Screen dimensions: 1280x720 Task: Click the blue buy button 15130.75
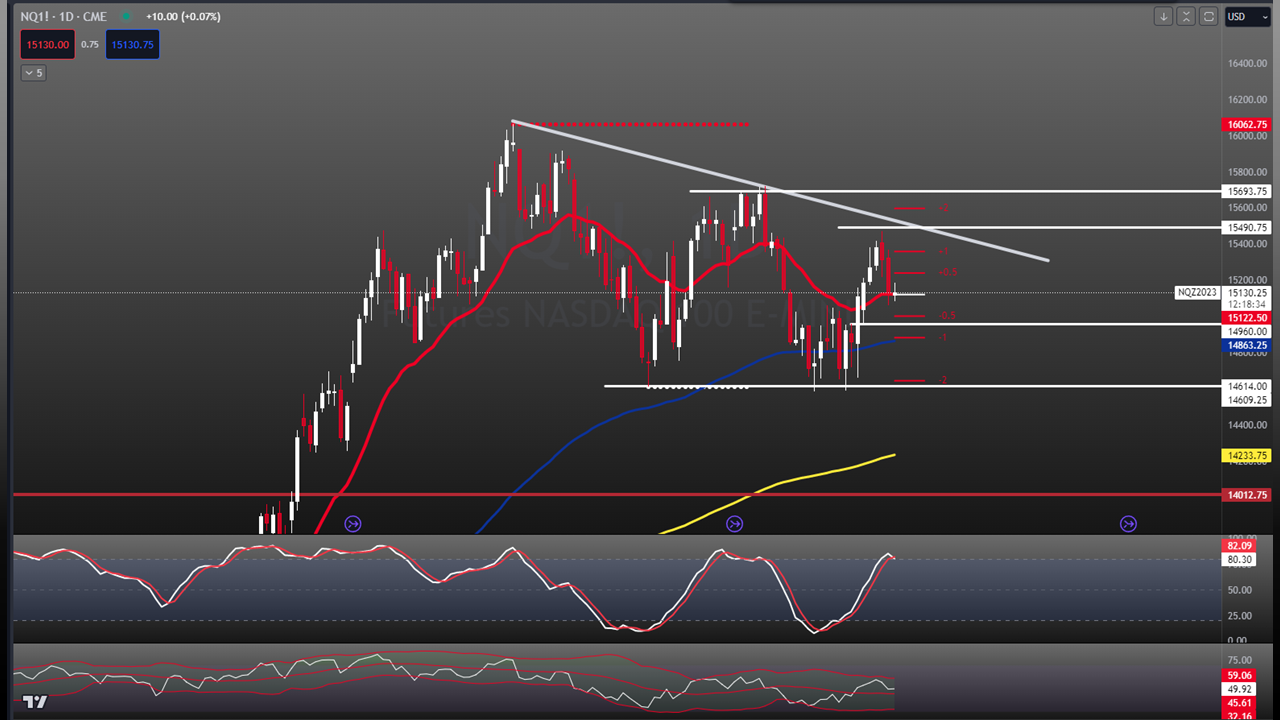point(132,44)
